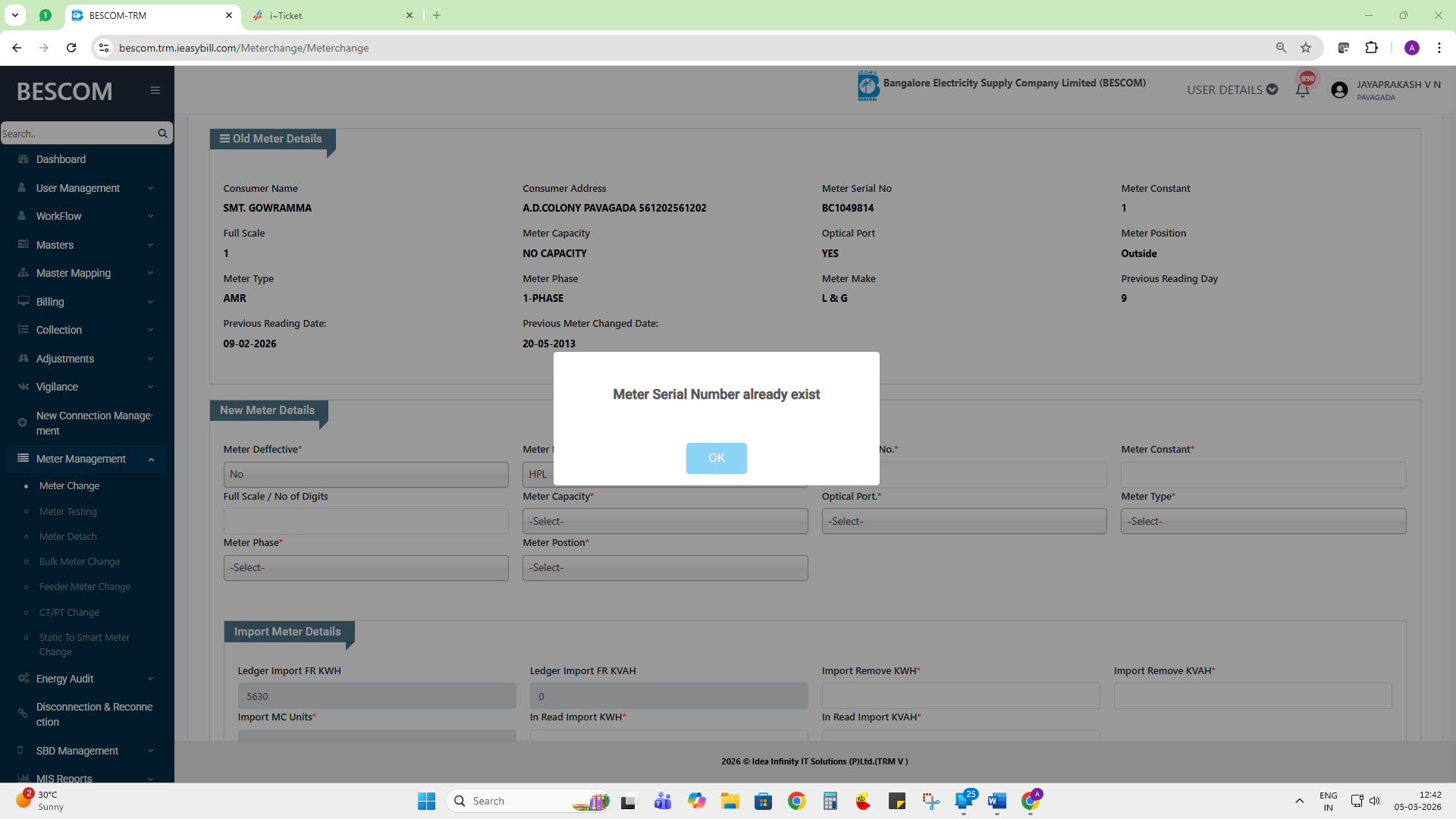Bookmark page with star icon
1456x819 pixels.
pos(1306,48)
